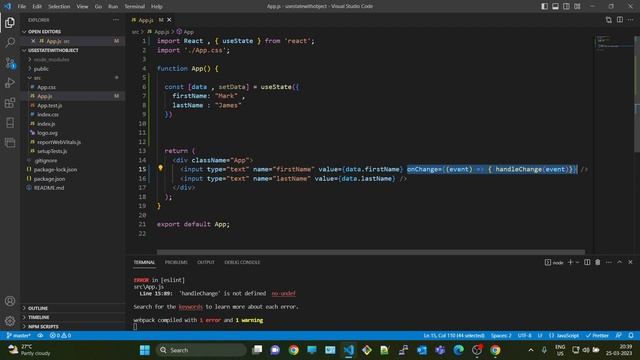Split the terminal panel

coord(587,262)
